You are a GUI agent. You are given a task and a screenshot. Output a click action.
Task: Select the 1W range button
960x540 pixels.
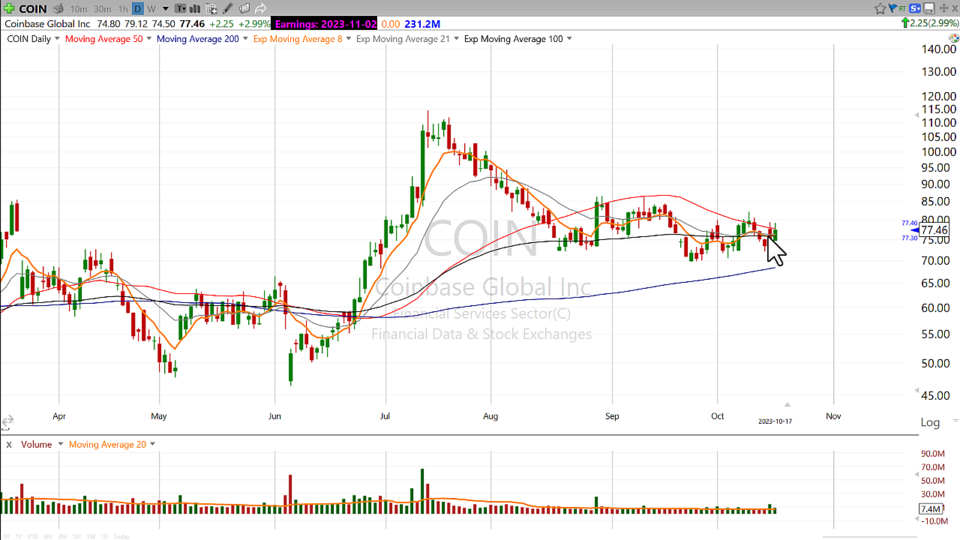tap(91, 537)
